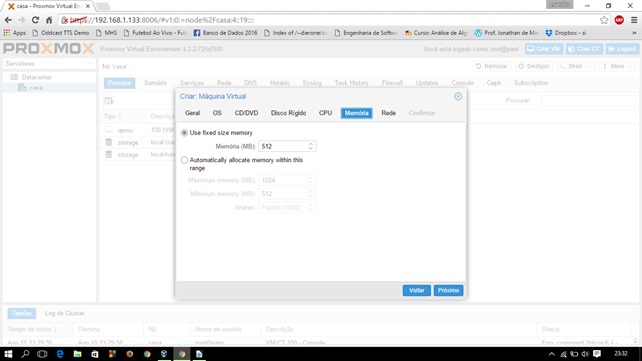Click the Reiniciar button
The width and height of the screenshot is (642, 361).
pyautogui.click(x=492, y=66)
